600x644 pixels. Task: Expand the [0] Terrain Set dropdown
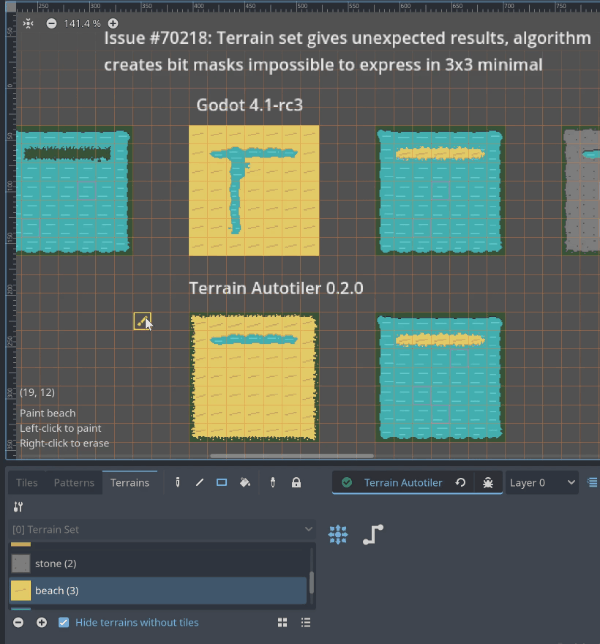[162, 529]
